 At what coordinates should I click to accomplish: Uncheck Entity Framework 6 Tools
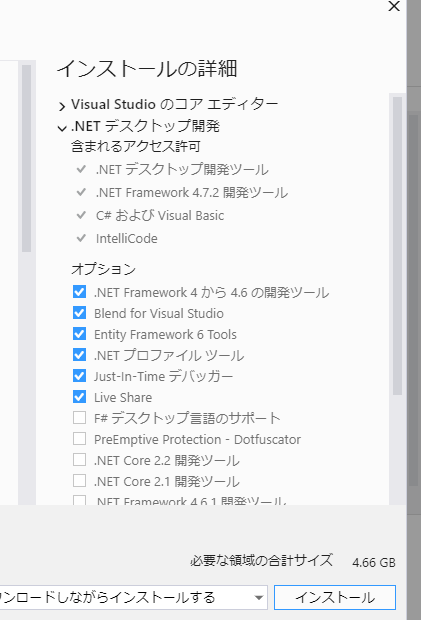point(79,334)
